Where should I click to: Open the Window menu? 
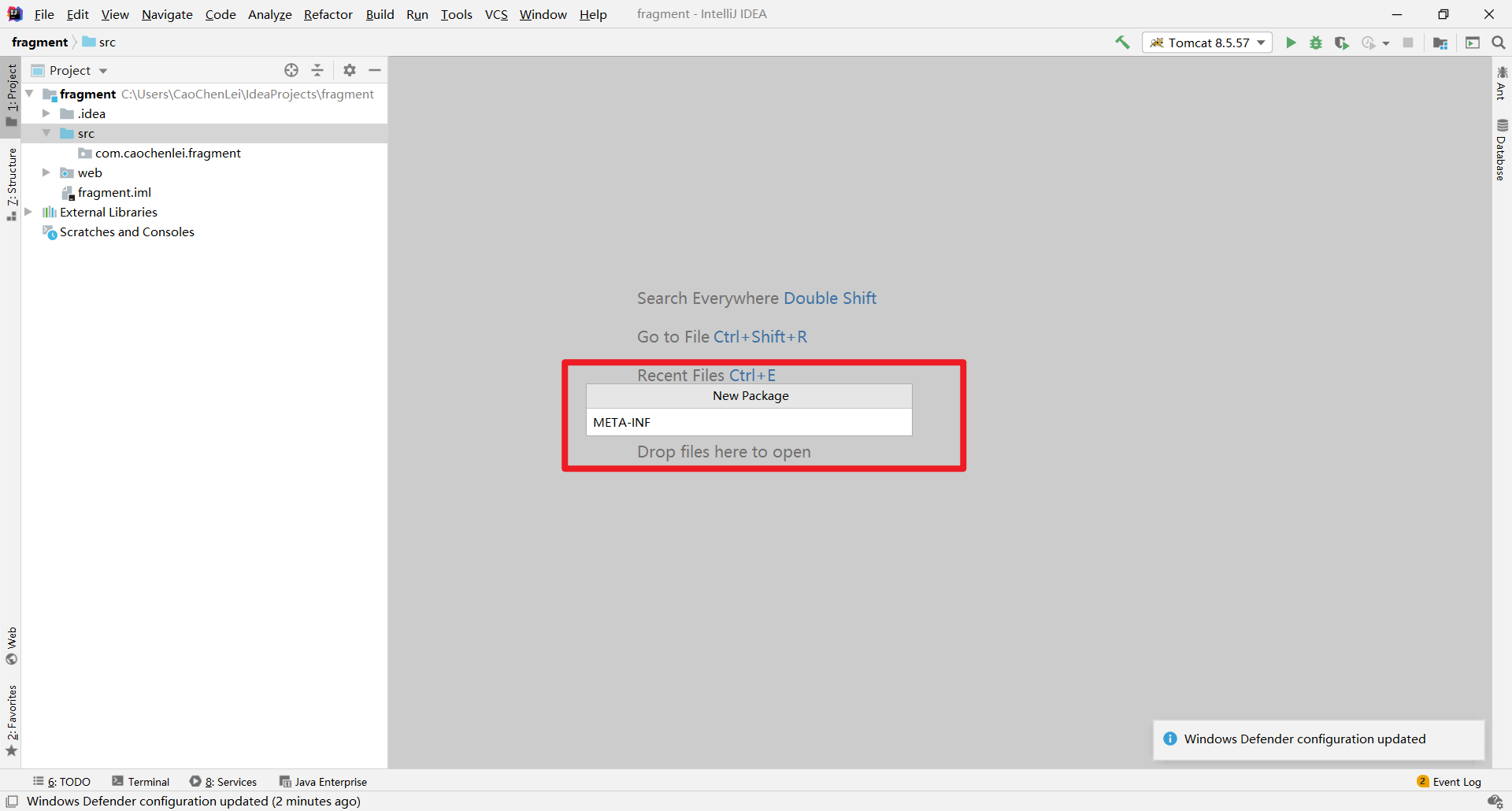point(543,14)
